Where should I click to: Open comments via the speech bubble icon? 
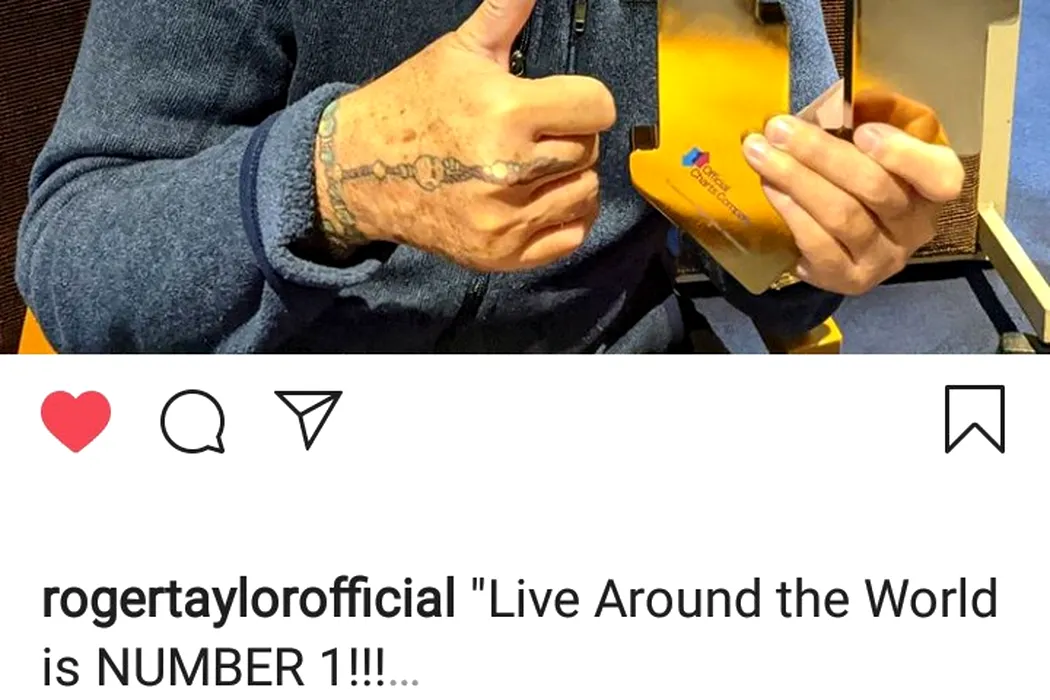pyautogui.click(x=193, y=421)
